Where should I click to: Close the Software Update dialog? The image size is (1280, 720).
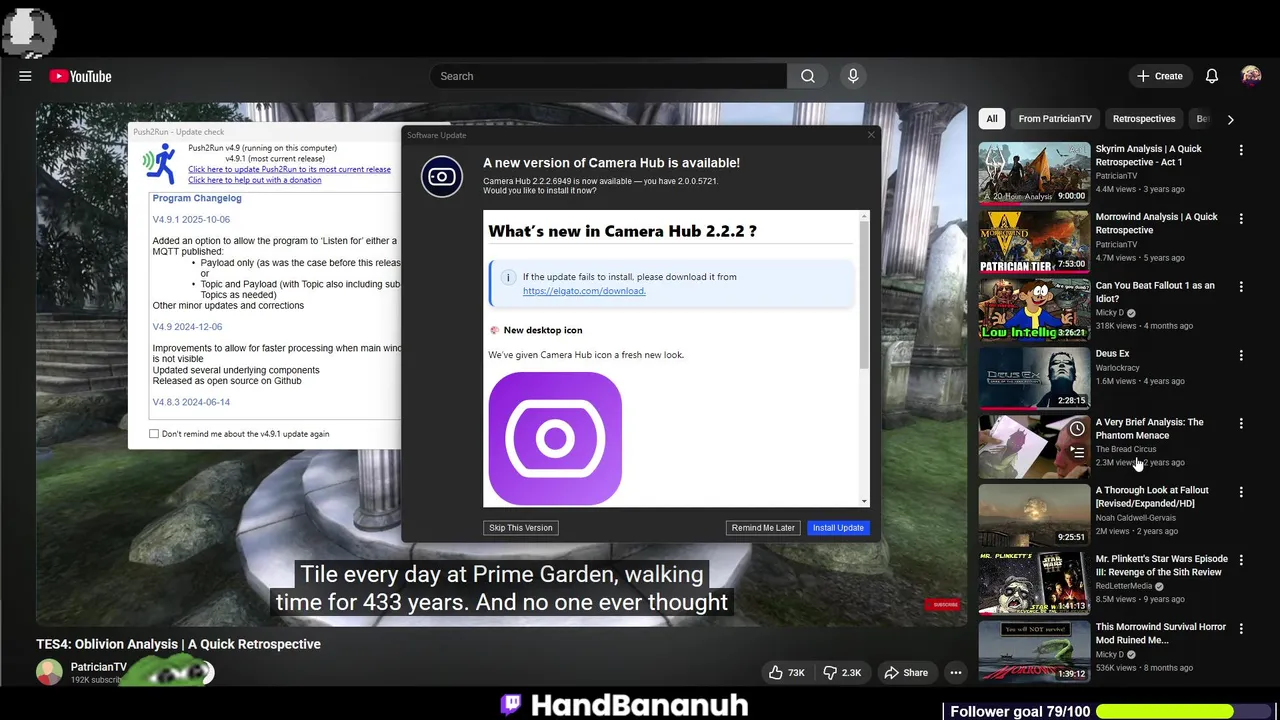click(870, 135)
